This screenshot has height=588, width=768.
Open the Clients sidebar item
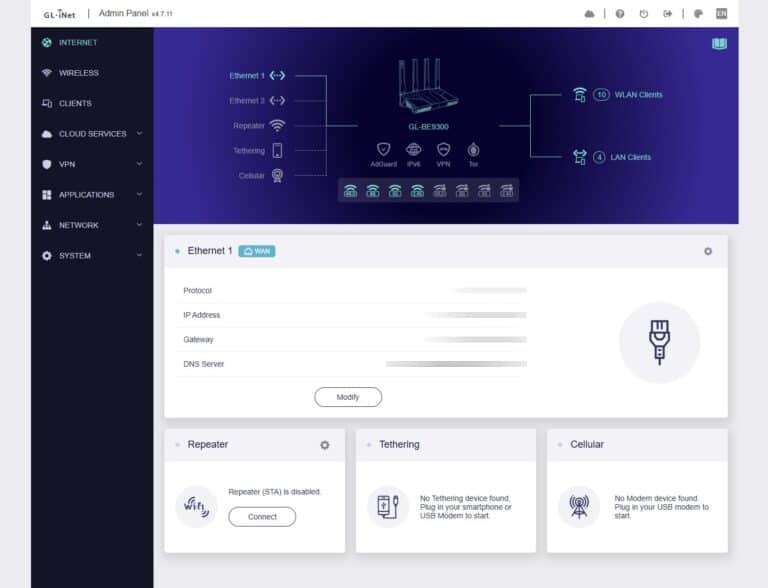coord(92,103)
